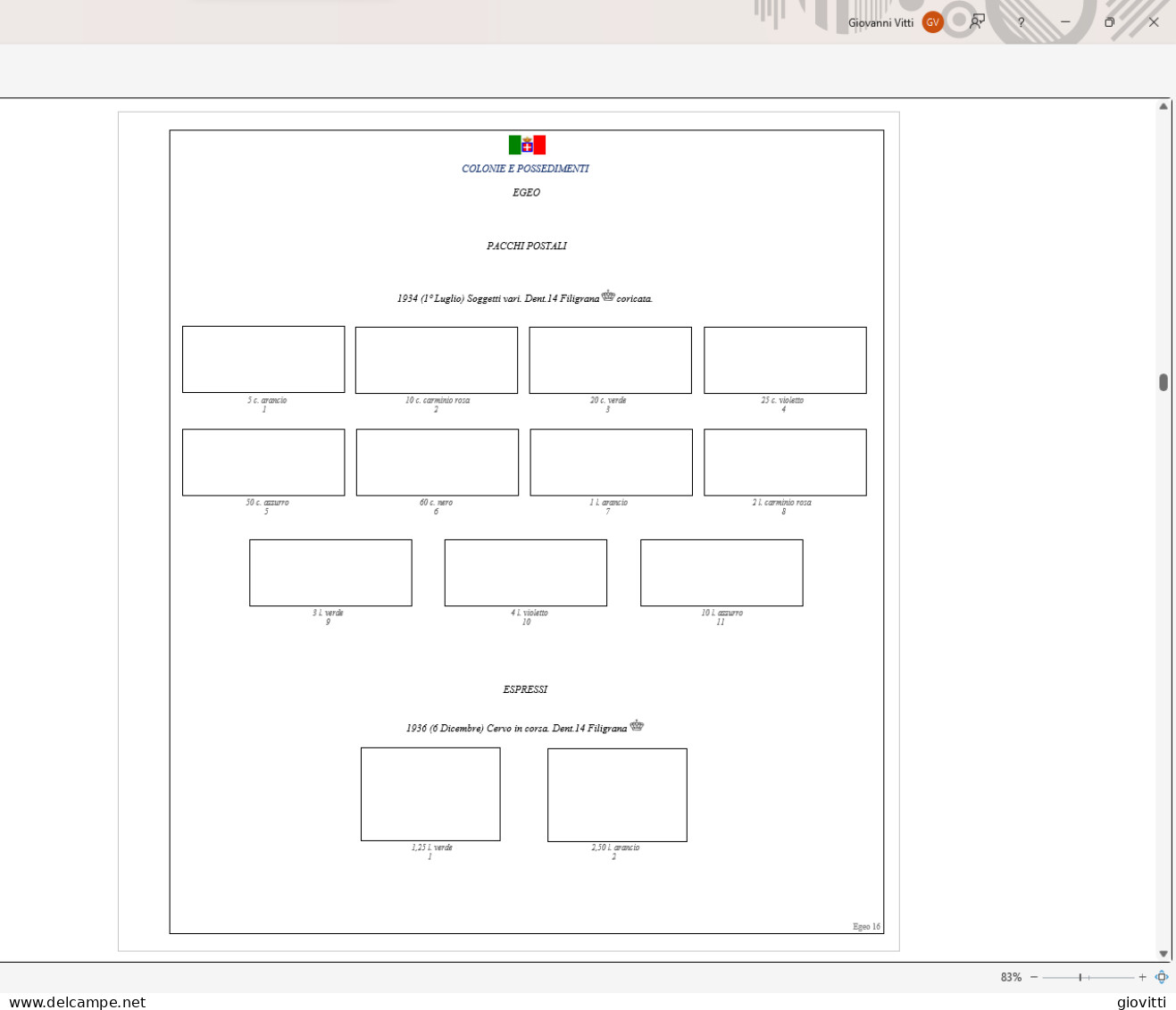Click the Giovanni Vitti account name
Image resolution: width=1176 pixels, height=1010 pixels.
tap(880, 23)
